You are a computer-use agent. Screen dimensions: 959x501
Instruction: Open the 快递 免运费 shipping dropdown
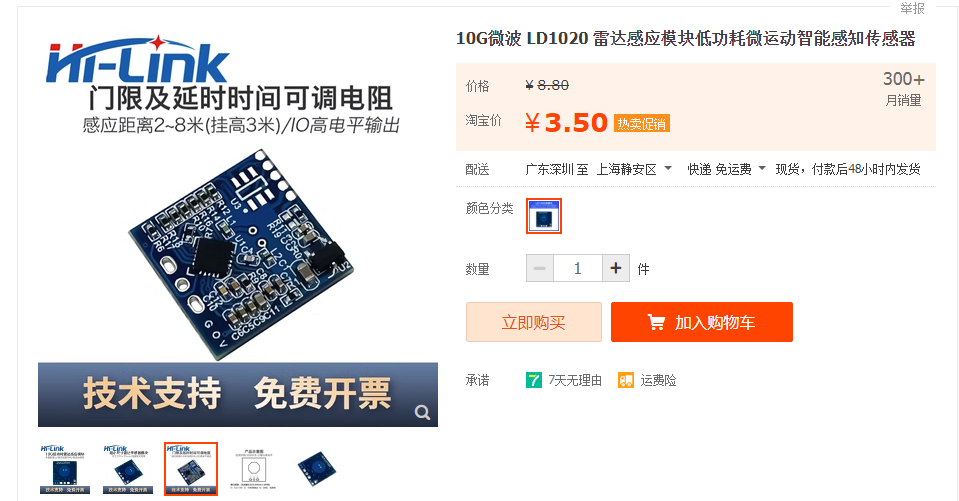pos(726,169)
